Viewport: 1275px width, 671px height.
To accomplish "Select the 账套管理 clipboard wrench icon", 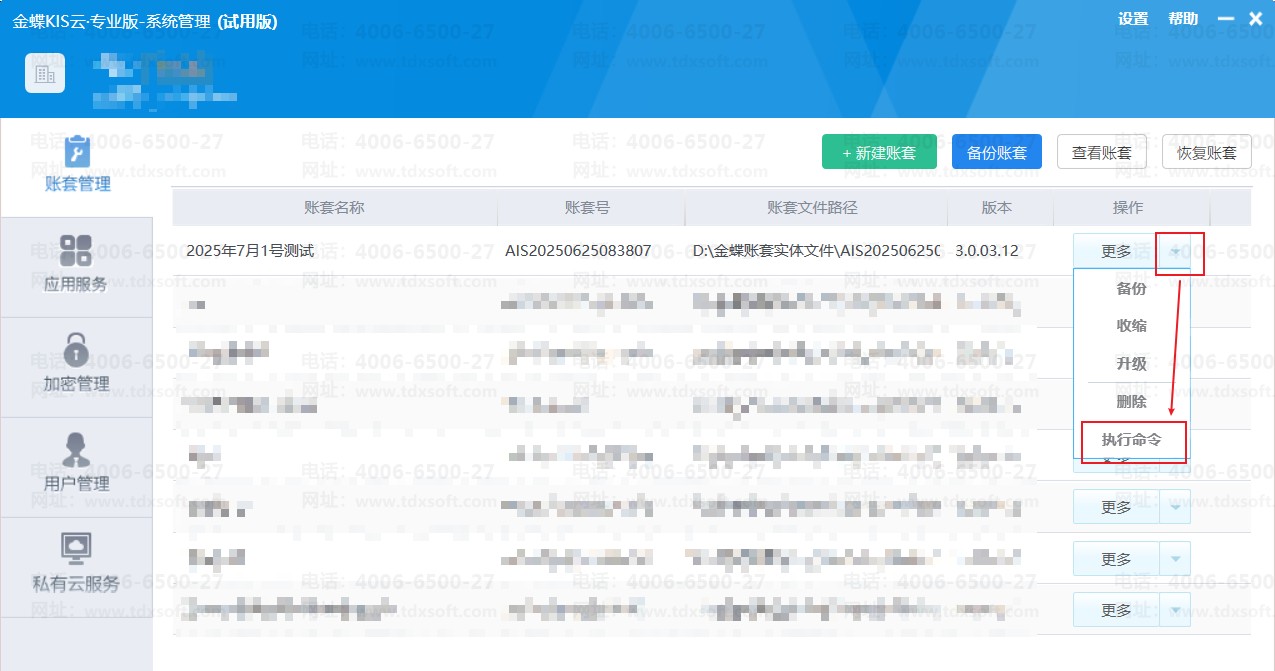I will 77,153.
